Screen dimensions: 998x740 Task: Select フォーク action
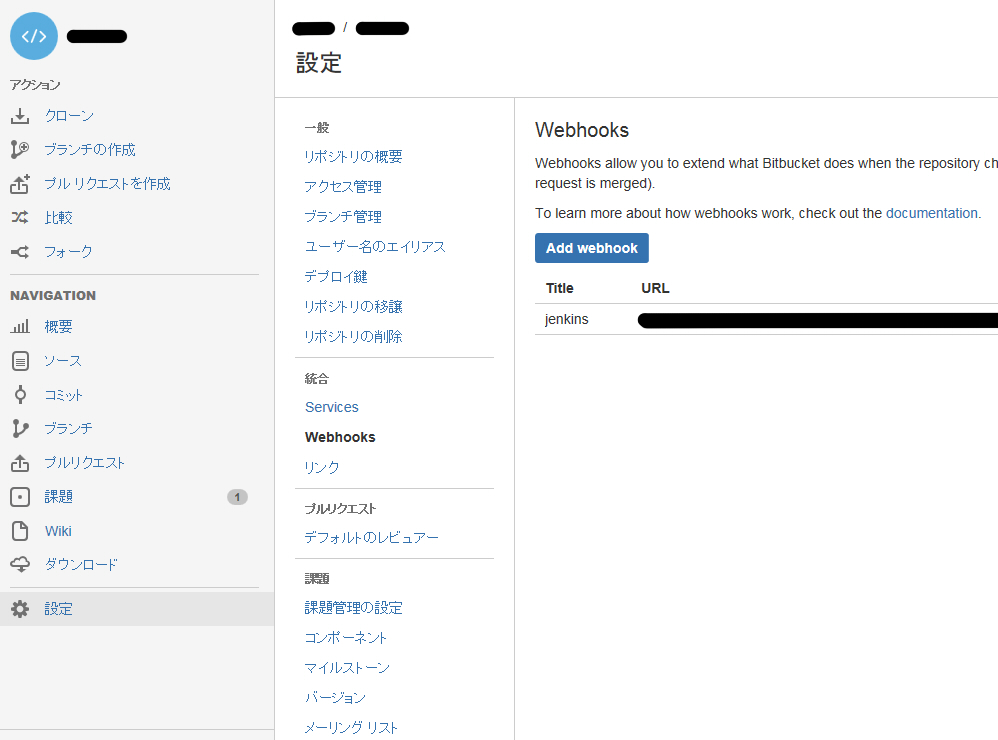69,252
